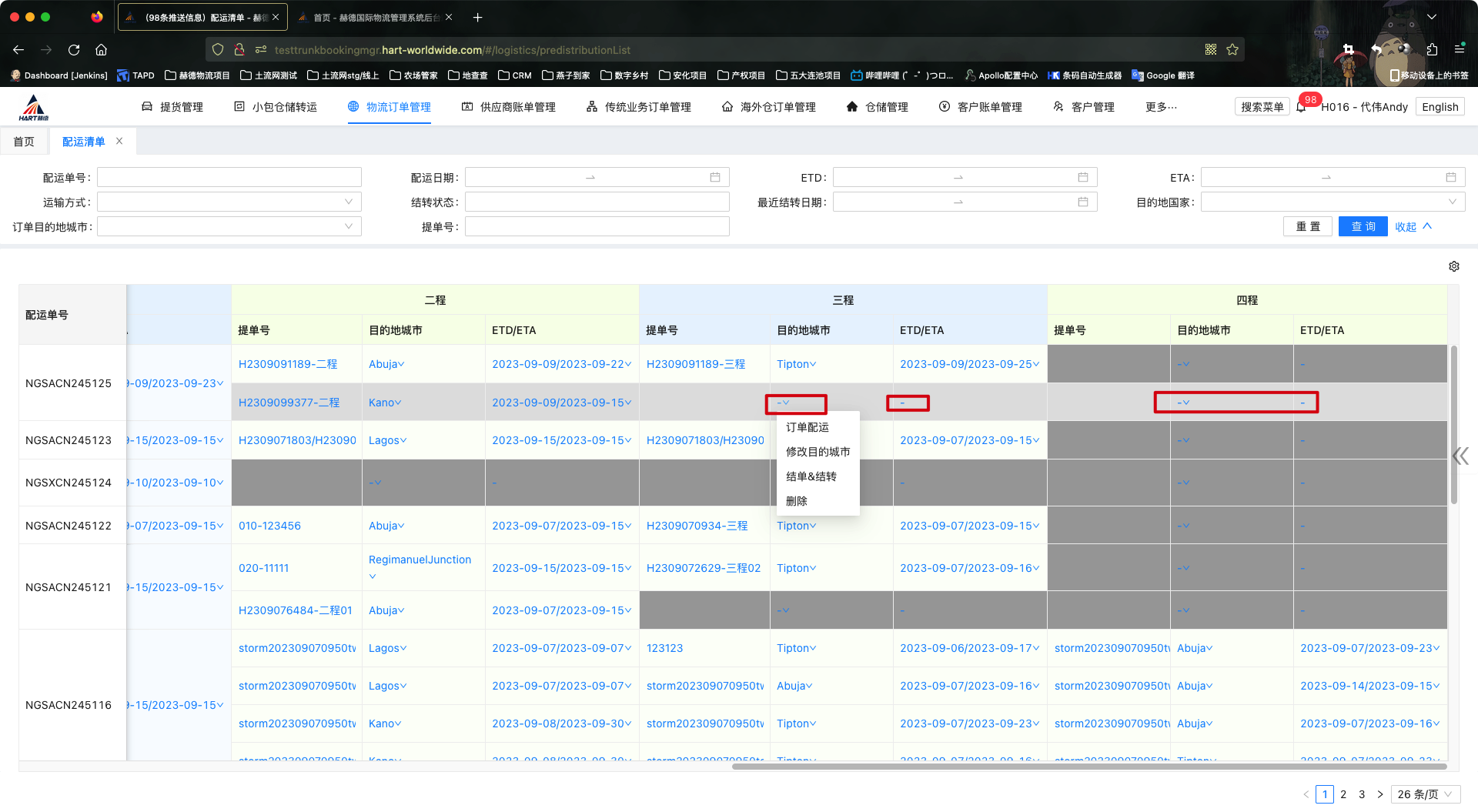Screen dimensions: 1478x812
Task: Open the table column settings gear
Action: pyautogui.click(x=1453, y=266)
